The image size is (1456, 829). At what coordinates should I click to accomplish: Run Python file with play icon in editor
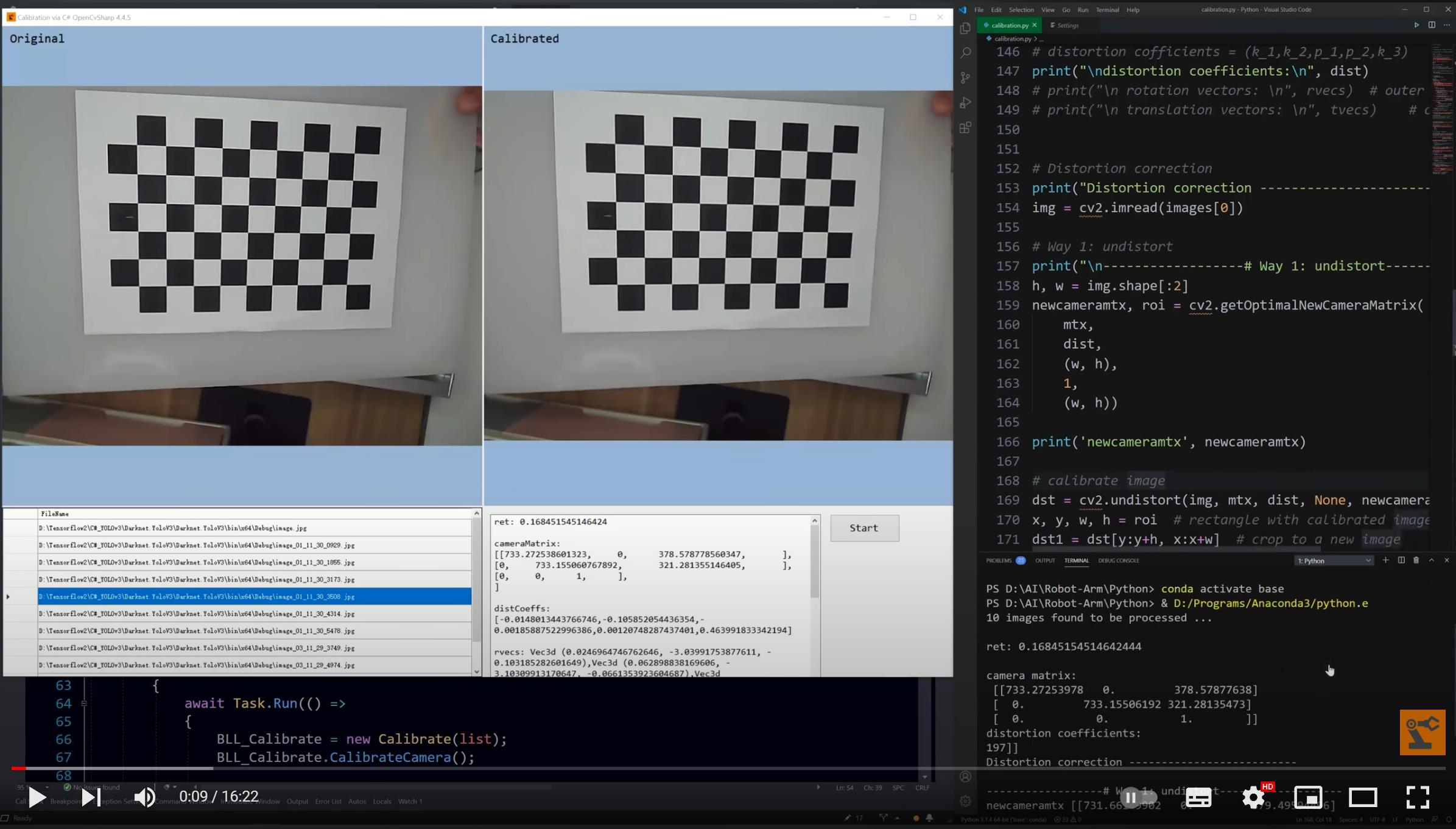(x=1416, y=25)
